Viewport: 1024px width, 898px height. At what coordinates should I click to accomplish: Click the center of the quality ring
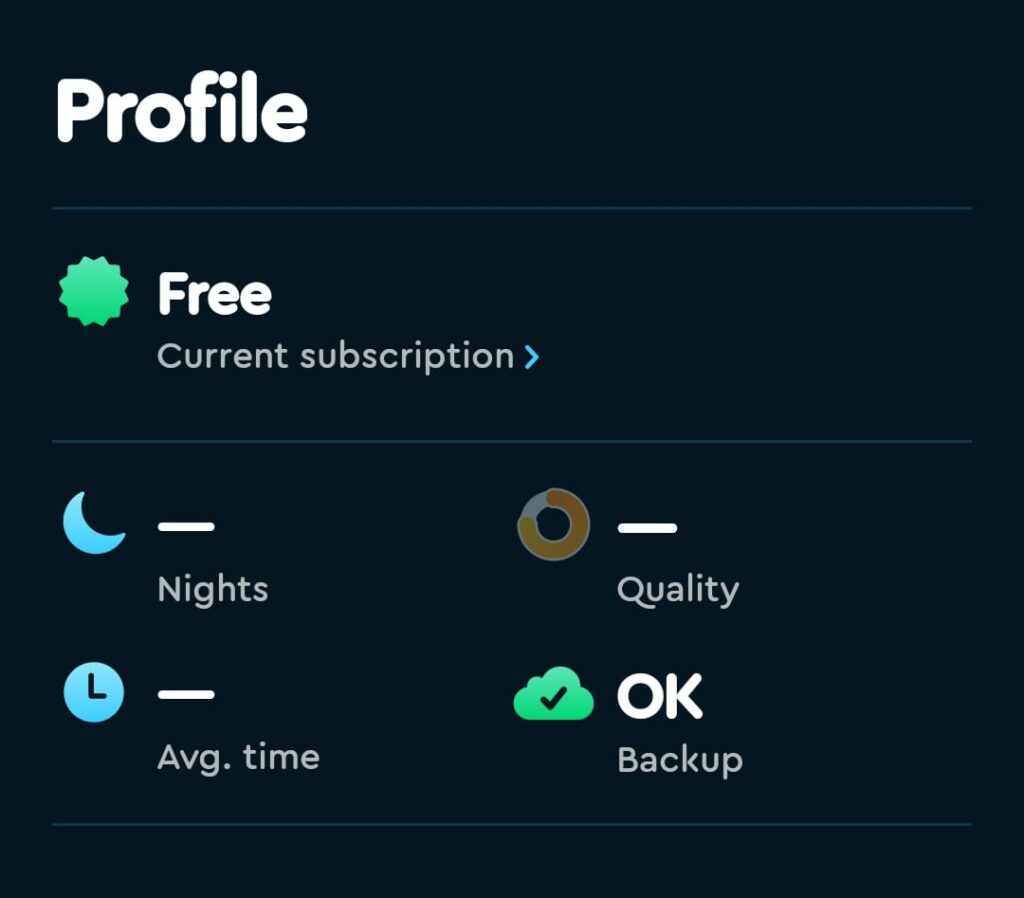pos(554,524)
